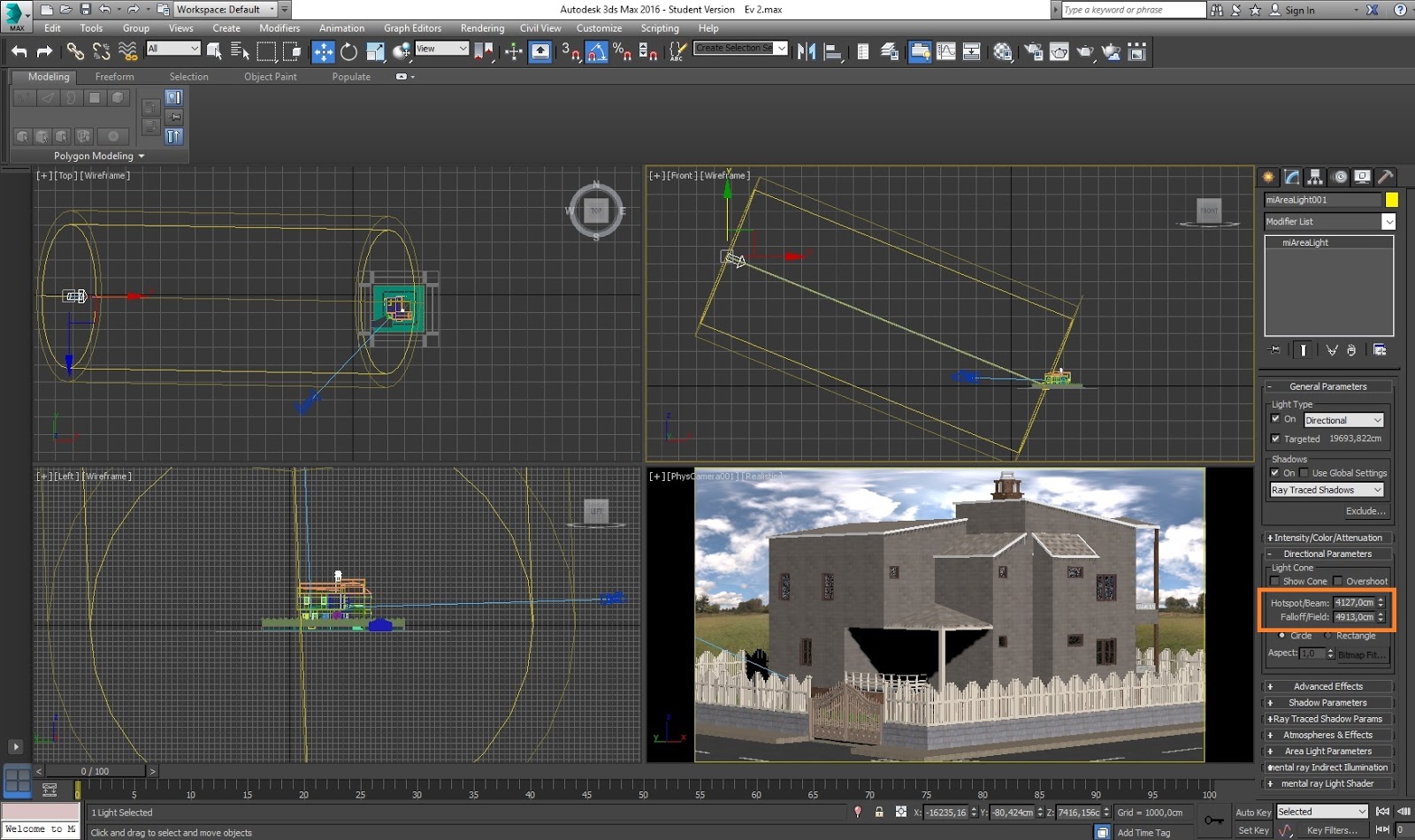Image resolution: width=1415 pixels, height=840 pixels.
Task: Open the Utilities panel hammer icon
Action: tap(1386, 177)
